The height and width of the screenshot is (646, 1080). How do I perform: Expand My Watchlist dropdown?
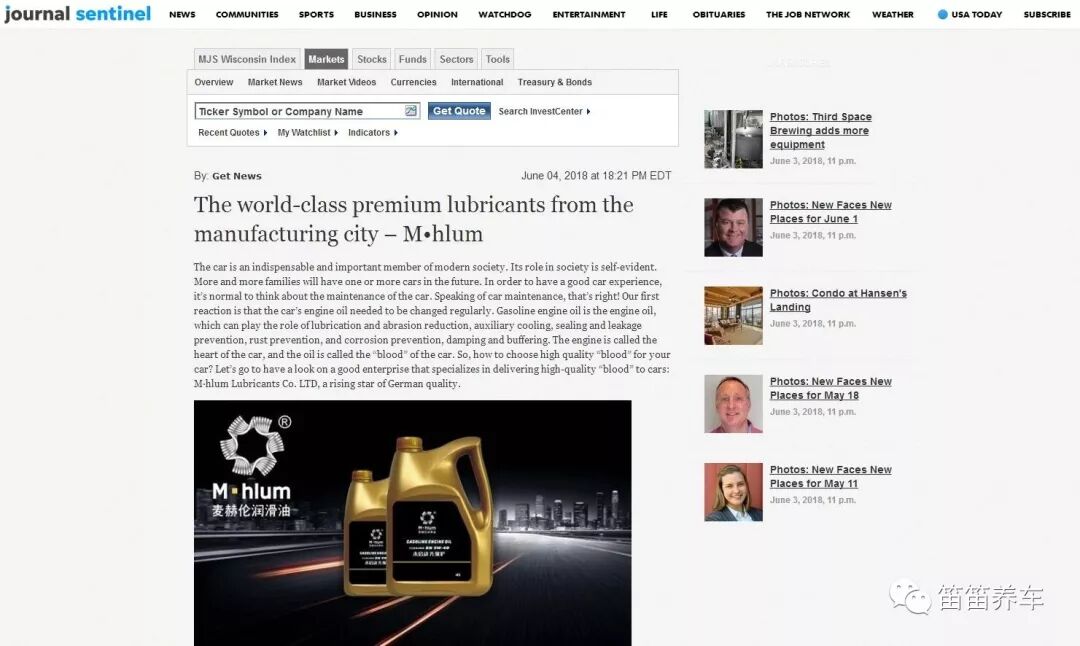pos(307,132)
